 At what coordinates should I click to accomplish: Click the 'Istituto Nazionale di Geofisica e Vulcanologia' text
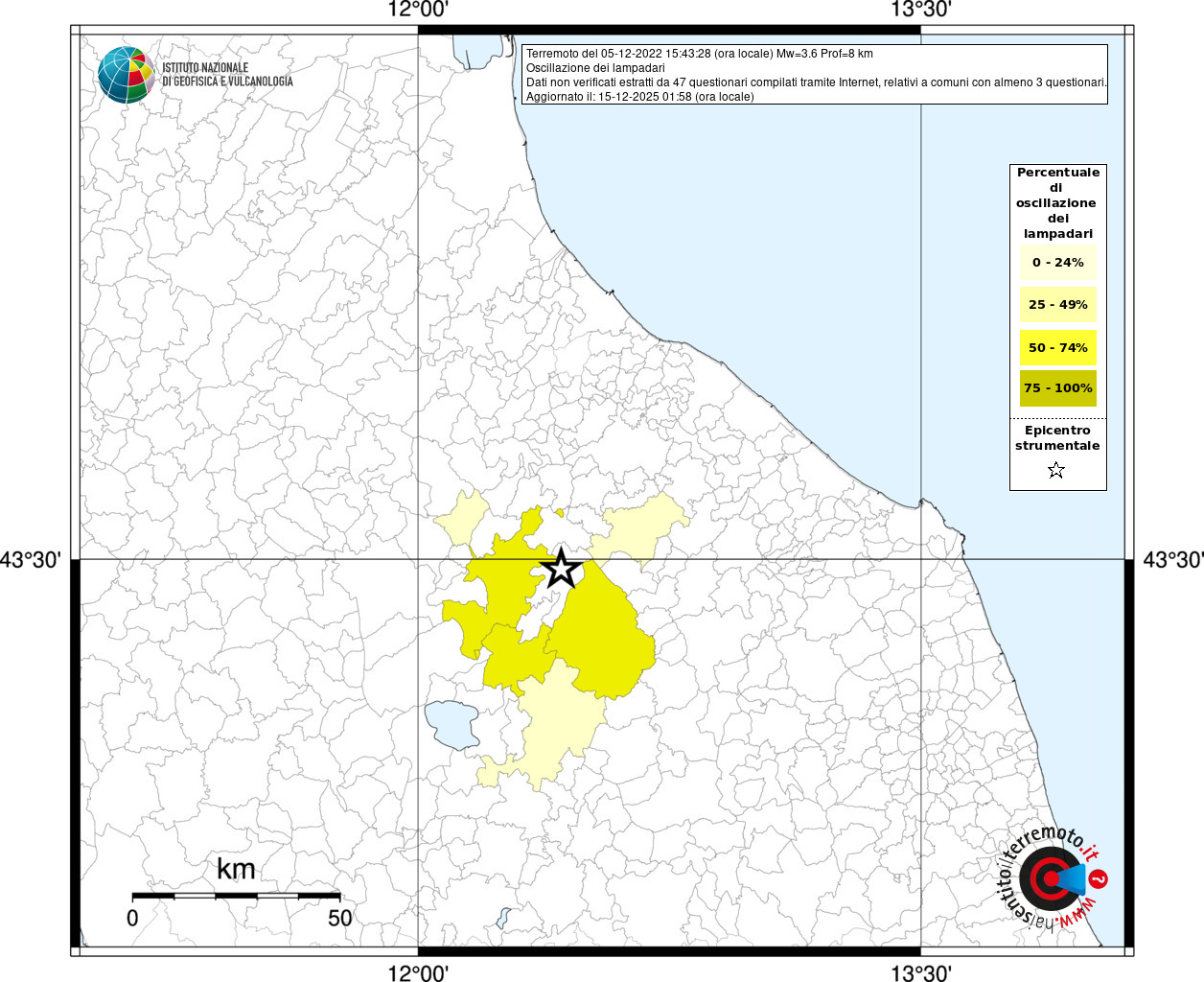(x=227, y=75)
